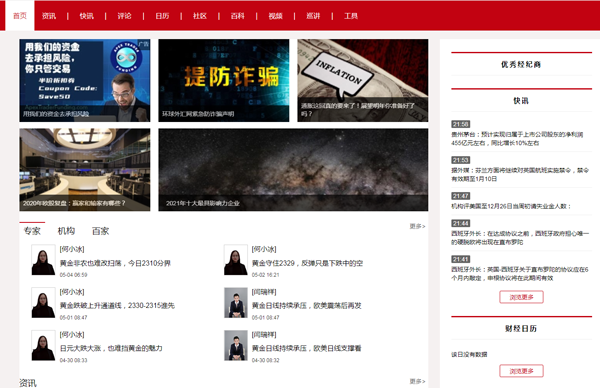The width and height of the screenshot is (600, 388).
Task: Click 浏览更多 button under 快讯 list
Action: [x=521, y=297]
